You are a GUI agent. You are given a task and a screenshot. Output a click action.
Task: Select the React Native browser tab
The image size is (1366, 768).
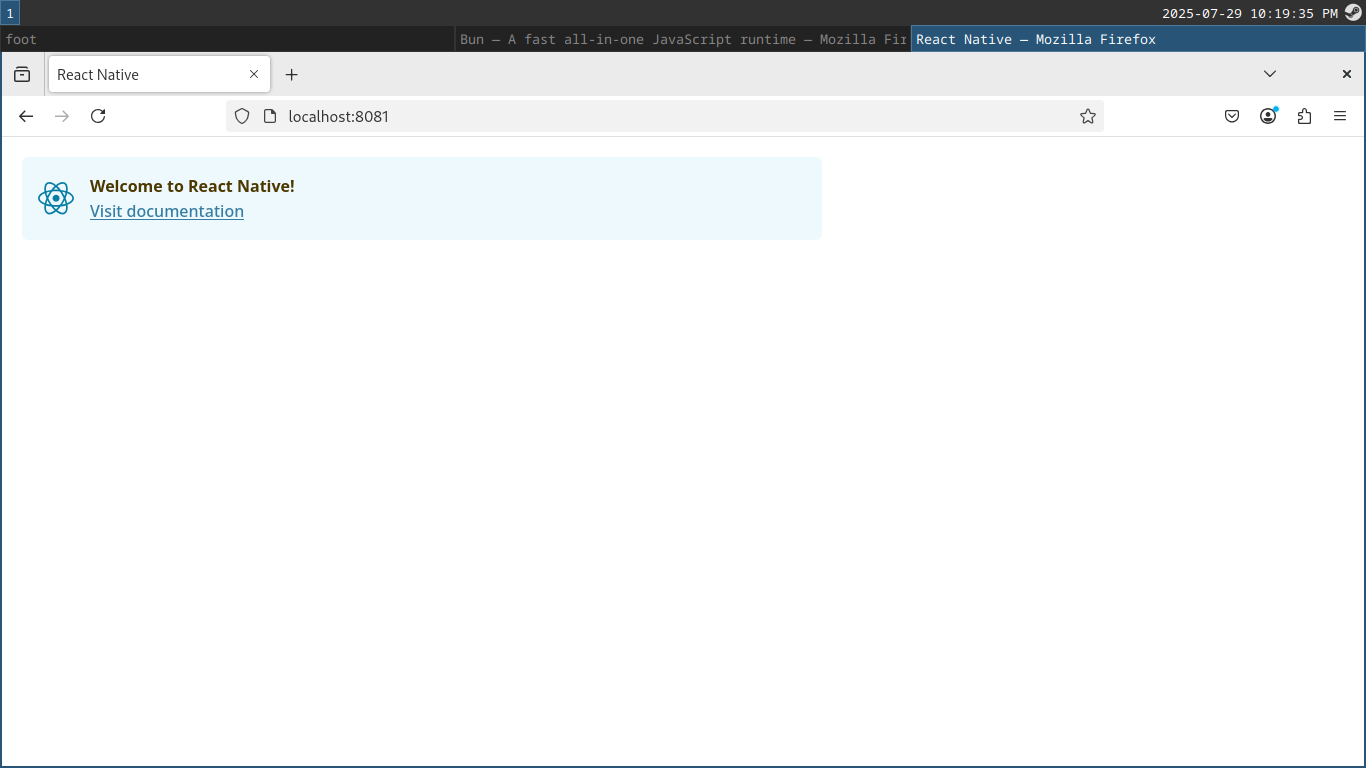pos(145,75)
